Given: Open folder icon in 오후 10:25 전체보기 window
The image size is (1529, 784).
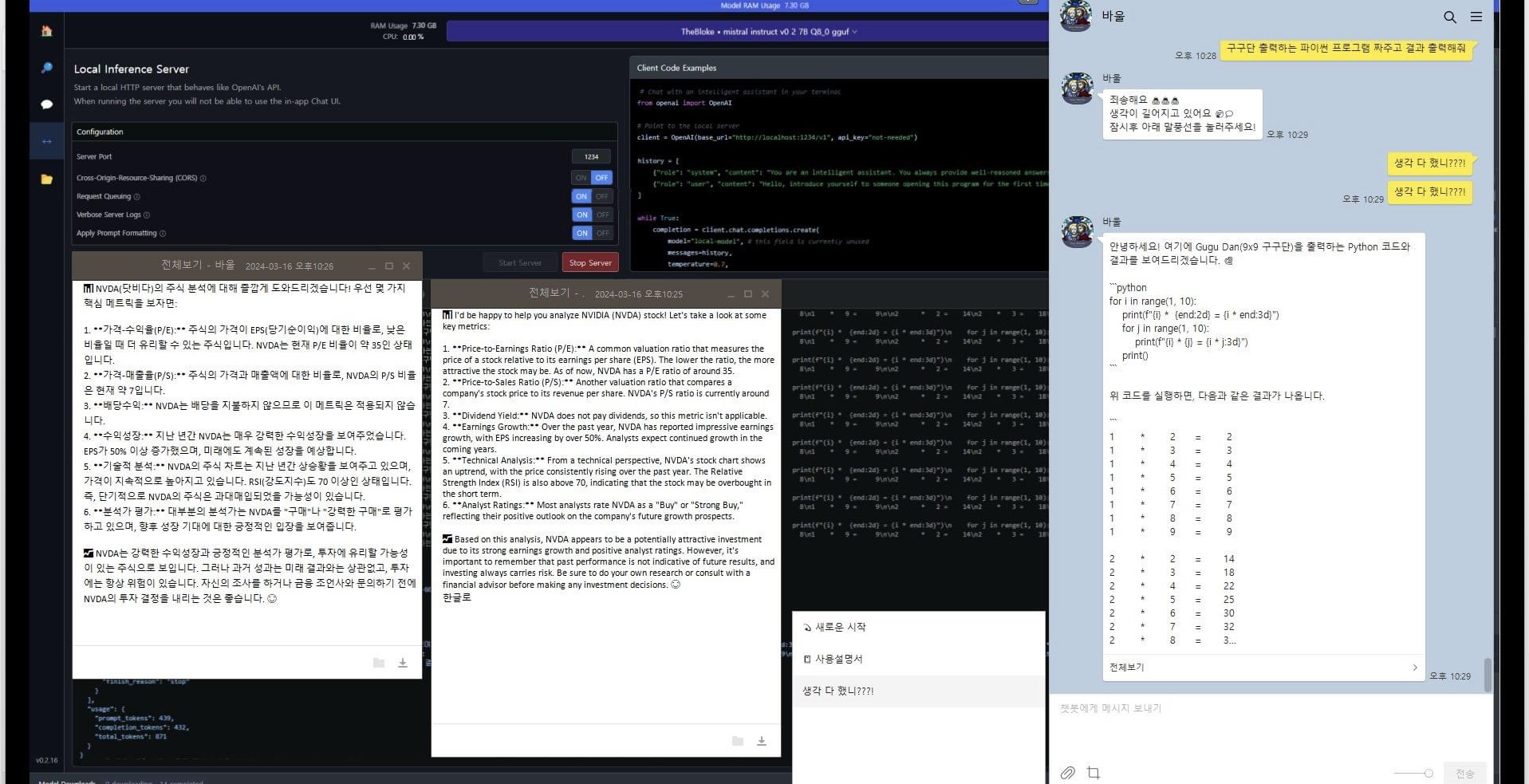Looking at the screenshot, I should (738, 741).
